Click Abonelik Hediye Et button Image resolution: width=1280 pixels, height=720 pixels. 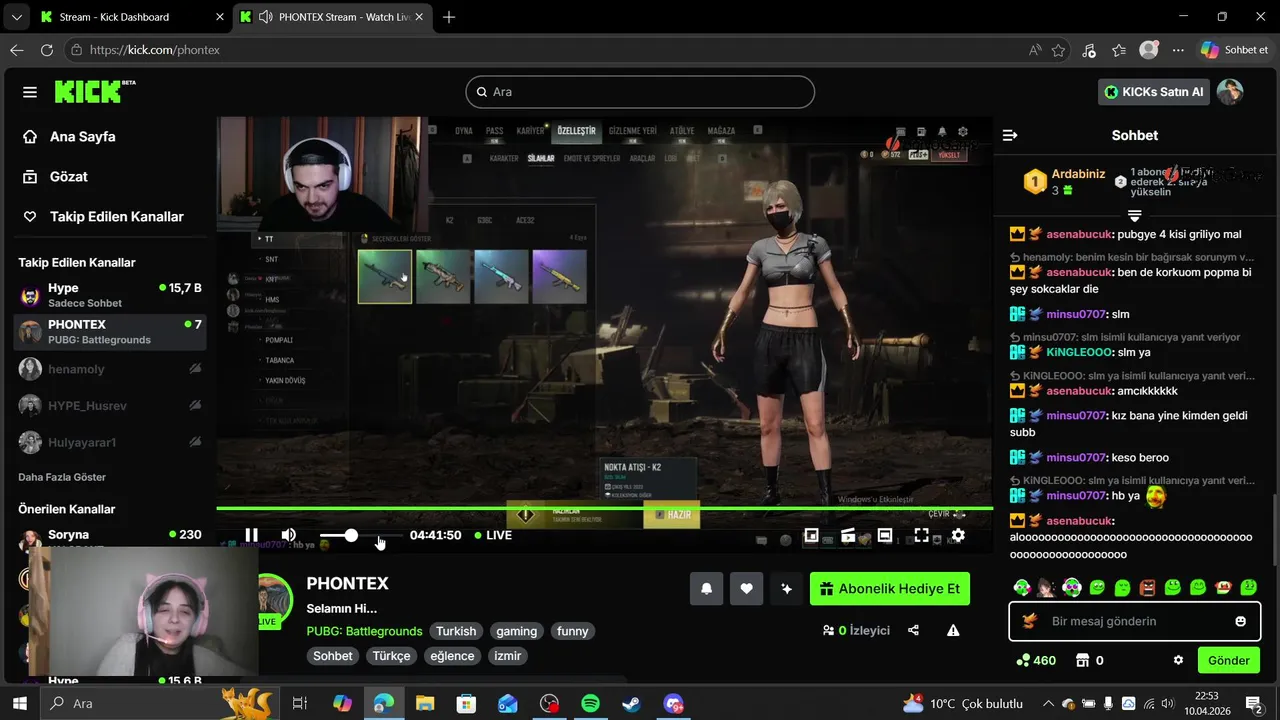(890, 589)
